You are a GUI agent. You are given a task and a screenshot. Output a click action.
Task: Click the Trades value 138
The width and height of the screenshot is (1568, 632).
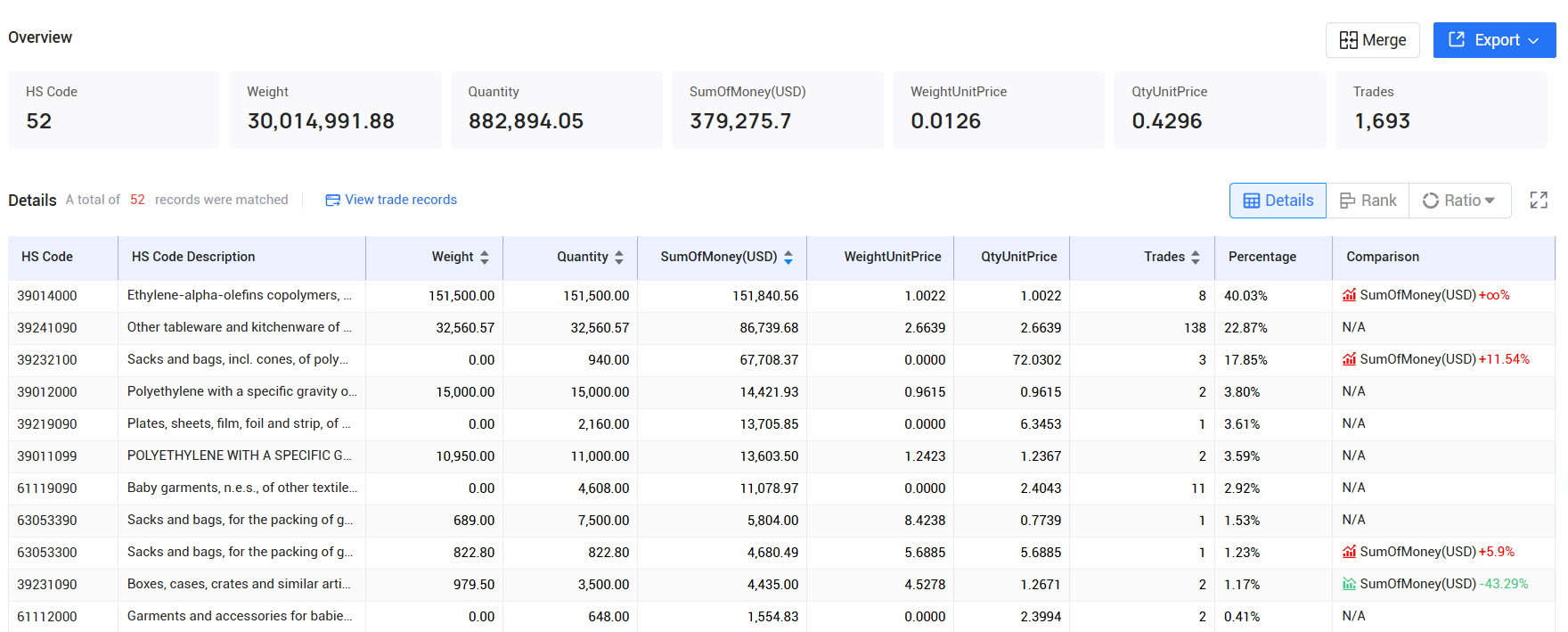click(x=1195, y=327)
